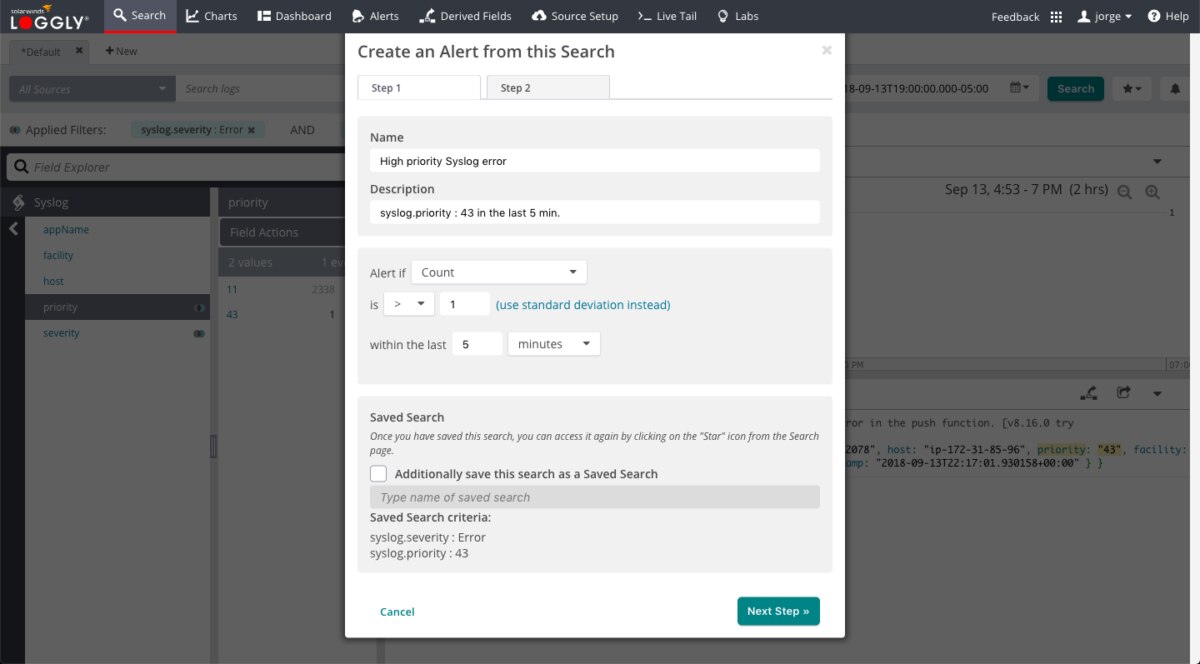
Task: Open the Labs beaker icon
Action: click(722, 16)
